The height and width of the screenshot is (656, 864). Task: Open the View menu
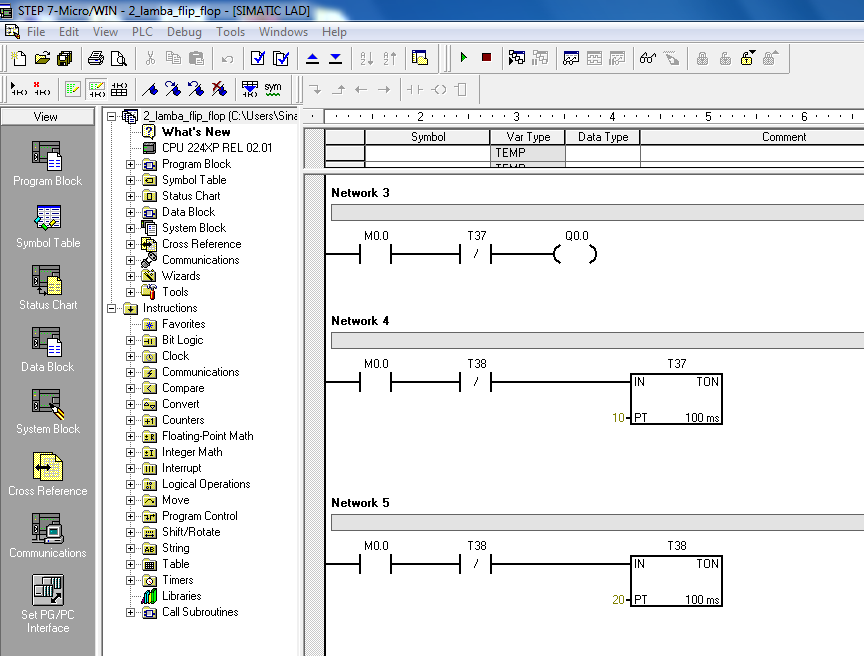point(105,32)
